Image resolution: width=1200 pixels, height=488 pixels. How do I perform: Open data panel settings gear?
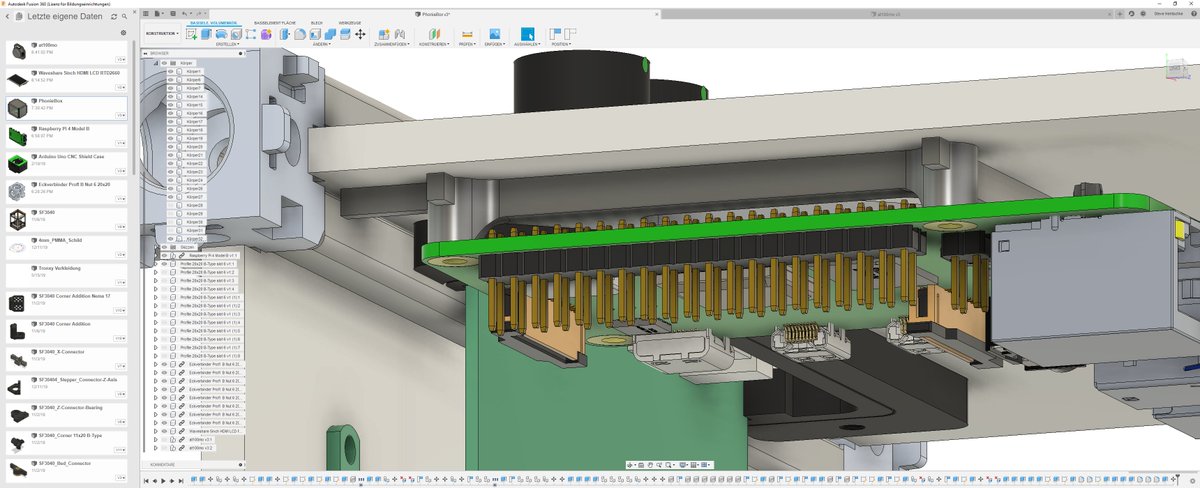(x=124, y=33)
